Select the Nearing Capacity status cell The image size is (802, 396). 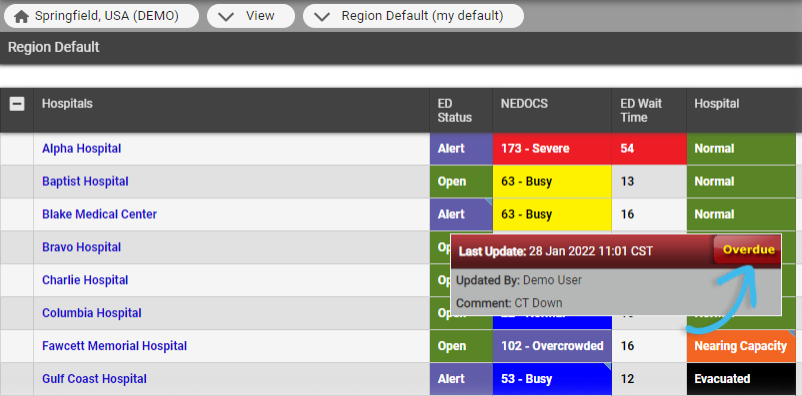coord(741,346)
